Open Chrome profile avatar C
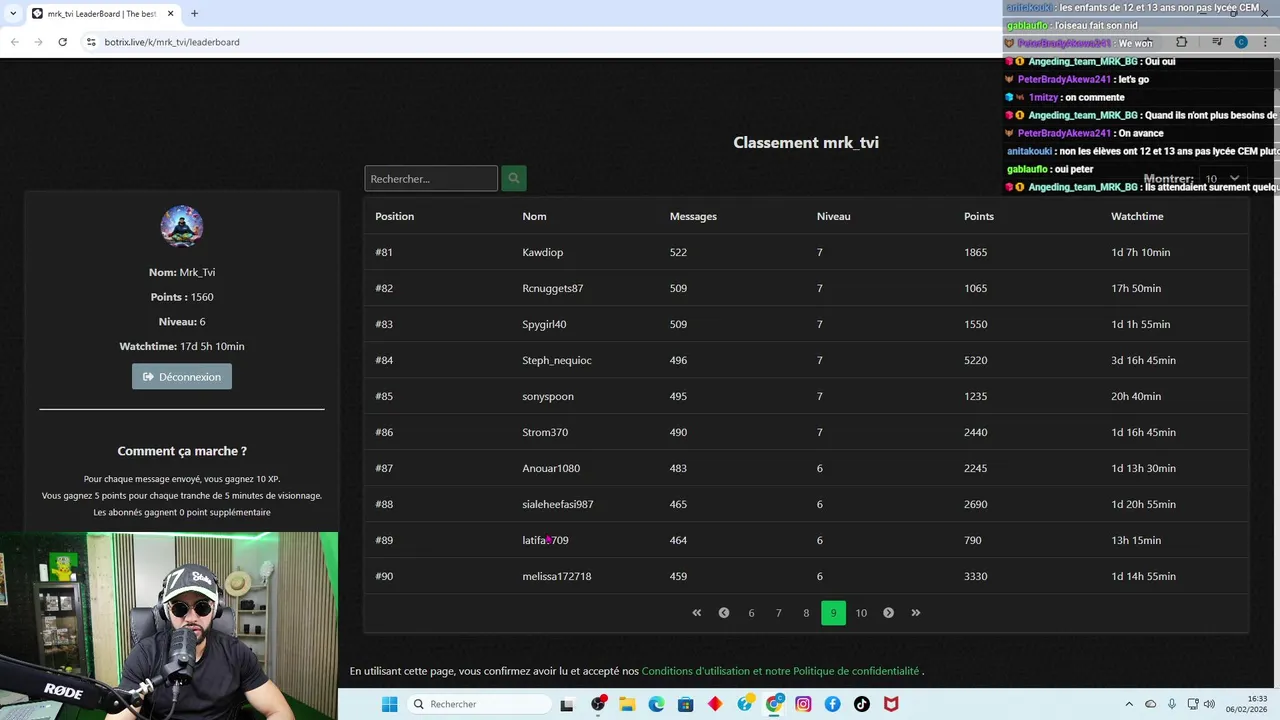1280x720 pixels. coord(1241,42)
